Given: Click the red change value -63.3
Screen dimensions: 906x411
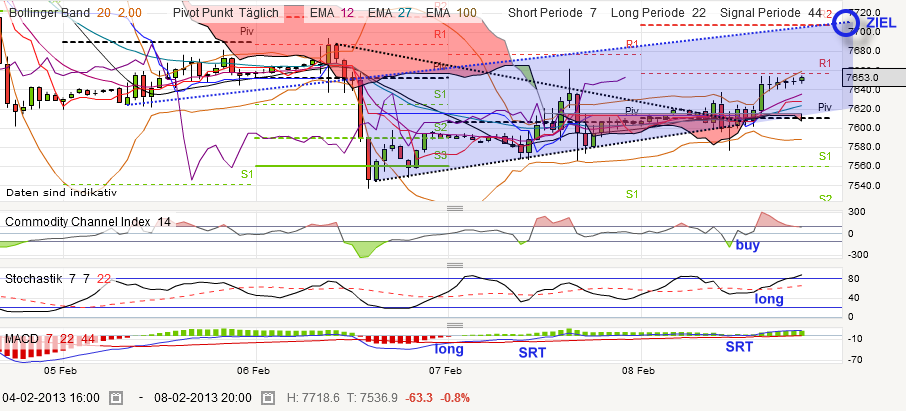Looking at the screenshot, I should pos(418,398).
